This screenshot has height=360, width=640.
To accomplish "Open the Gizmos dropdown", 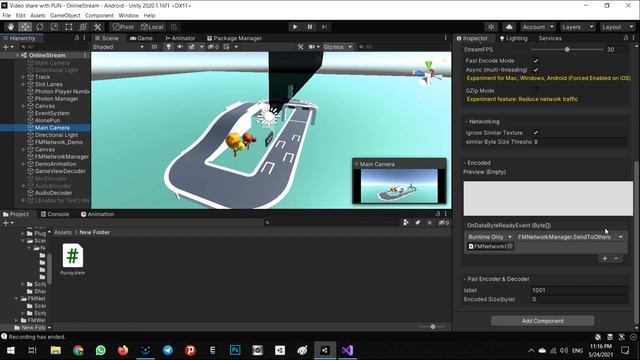I will (338, 47).
